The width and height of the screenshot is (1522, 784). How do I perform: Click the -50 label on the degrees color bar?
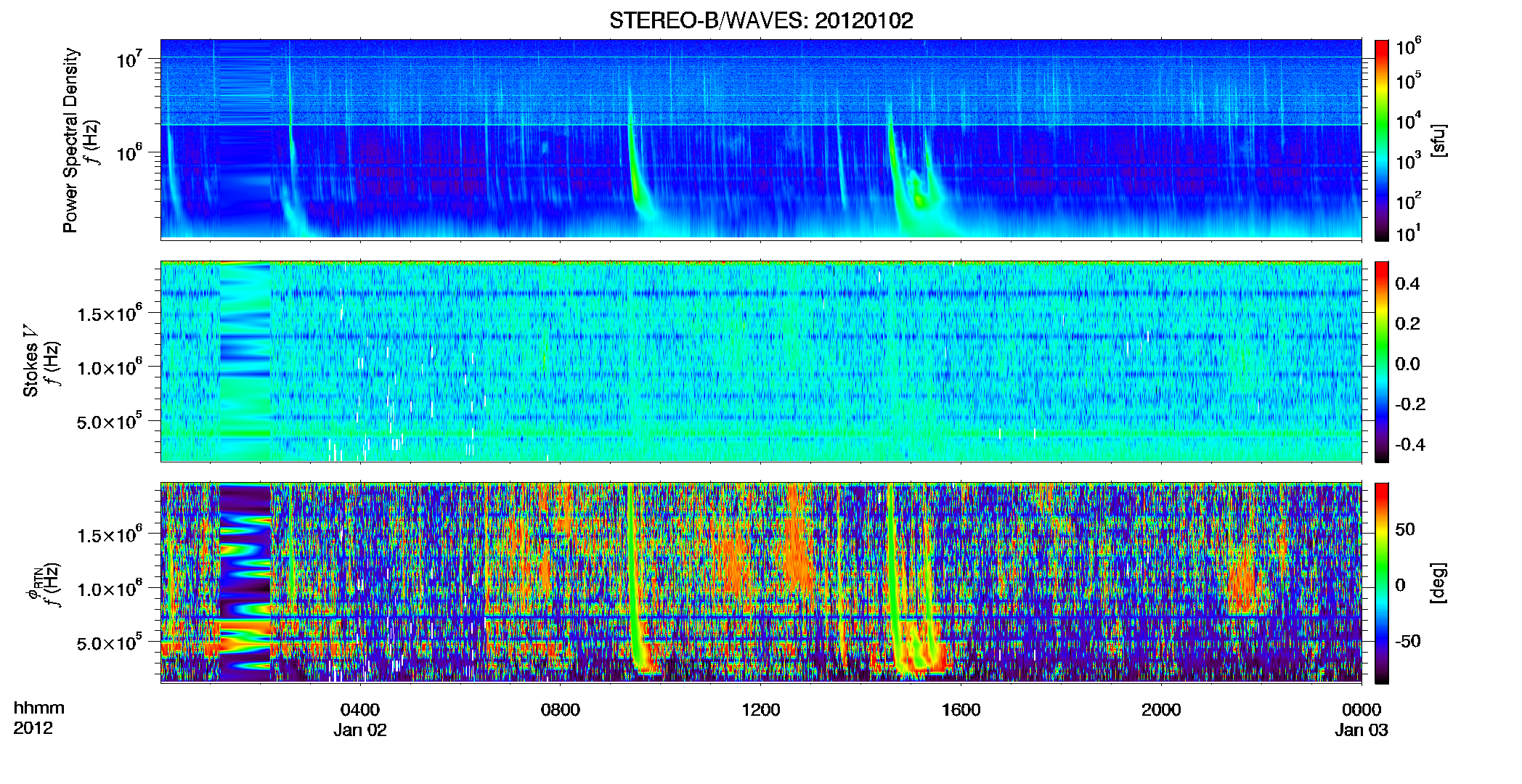1408,641
